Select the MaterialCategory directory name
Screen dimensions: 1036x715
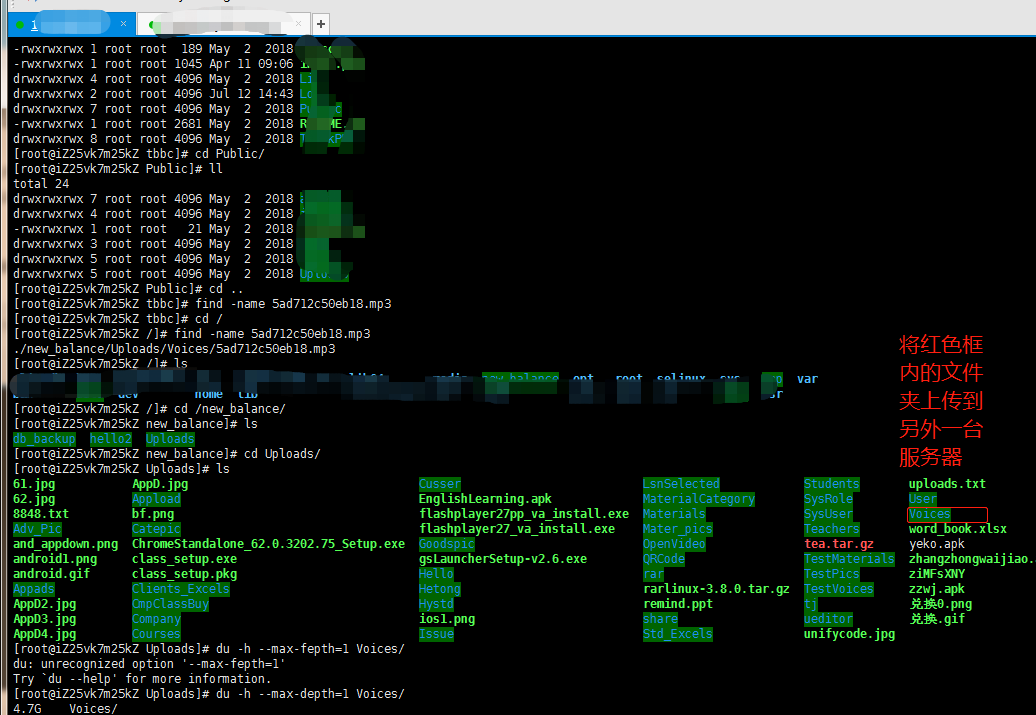coord(699,499)
